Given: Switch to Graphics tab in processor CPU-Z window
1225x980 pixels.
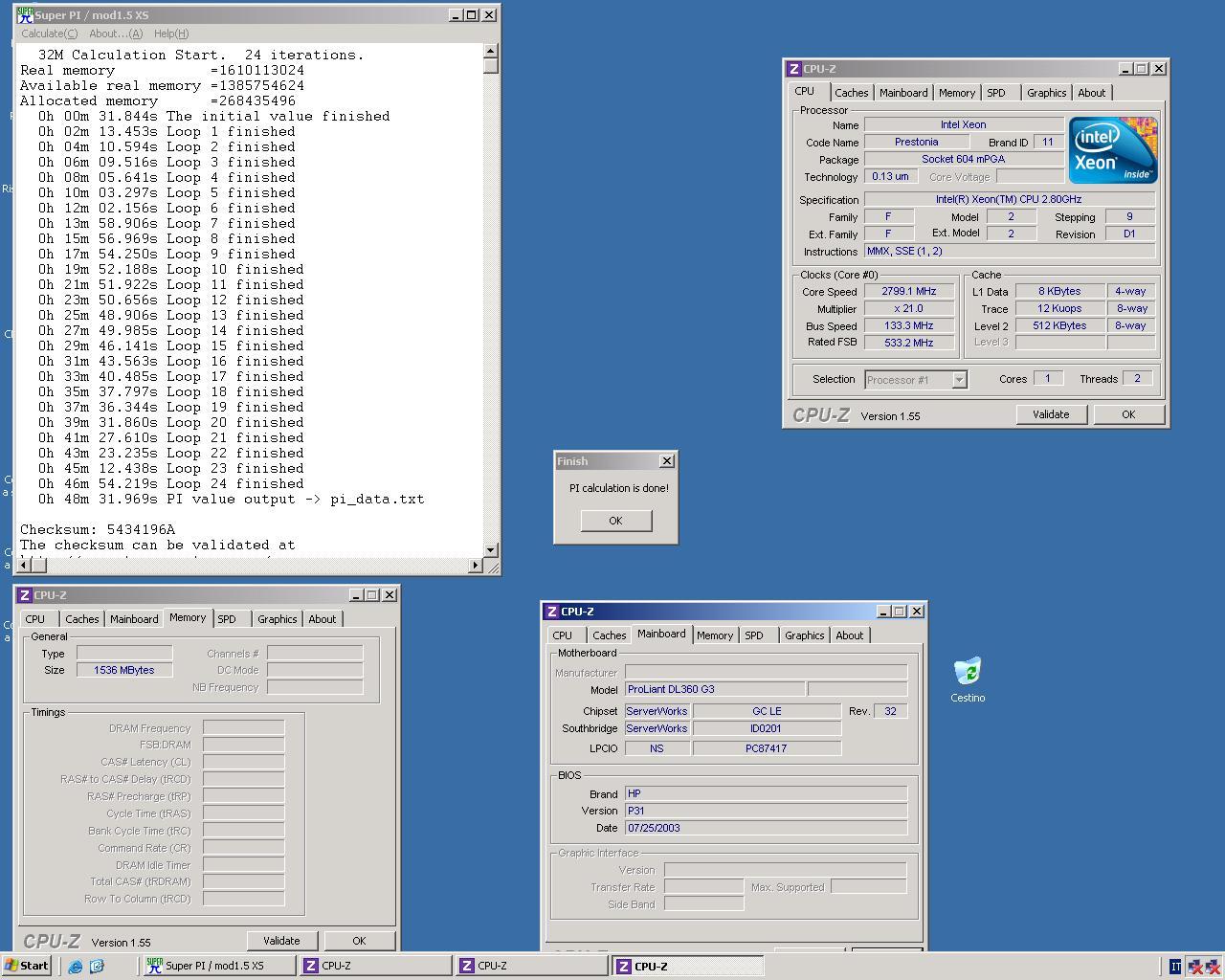Looking at the screenshot, I should [1046, 93].
